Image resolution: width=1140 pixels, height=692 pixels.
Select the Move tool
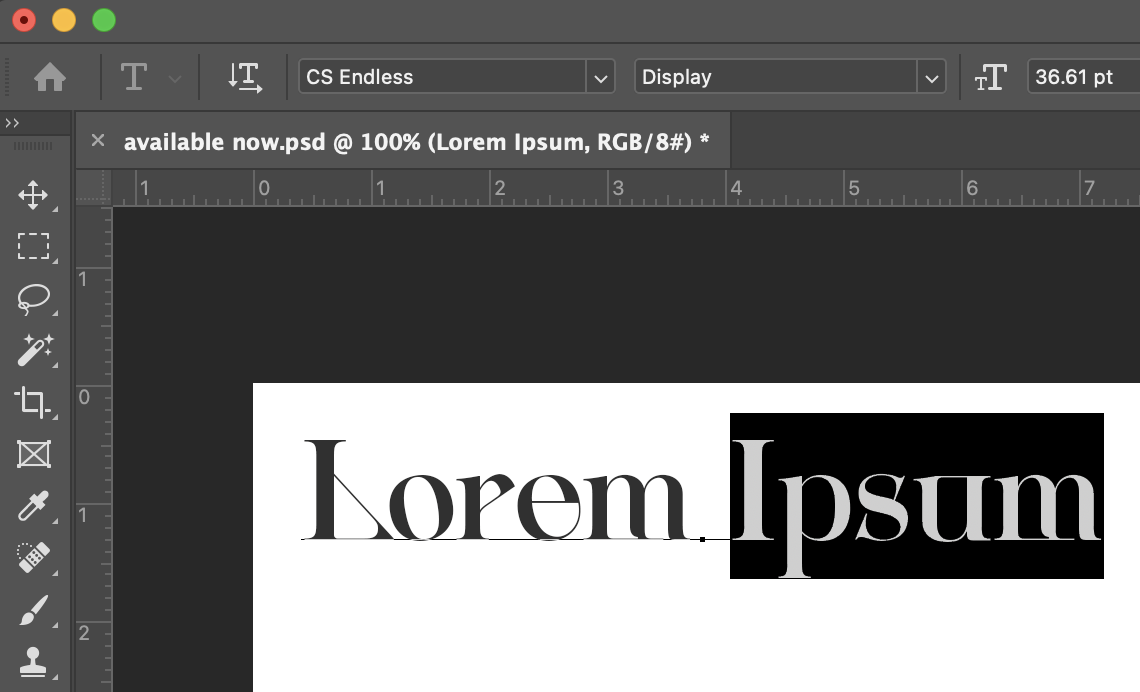pyautogui.click(x=33, y=195)
